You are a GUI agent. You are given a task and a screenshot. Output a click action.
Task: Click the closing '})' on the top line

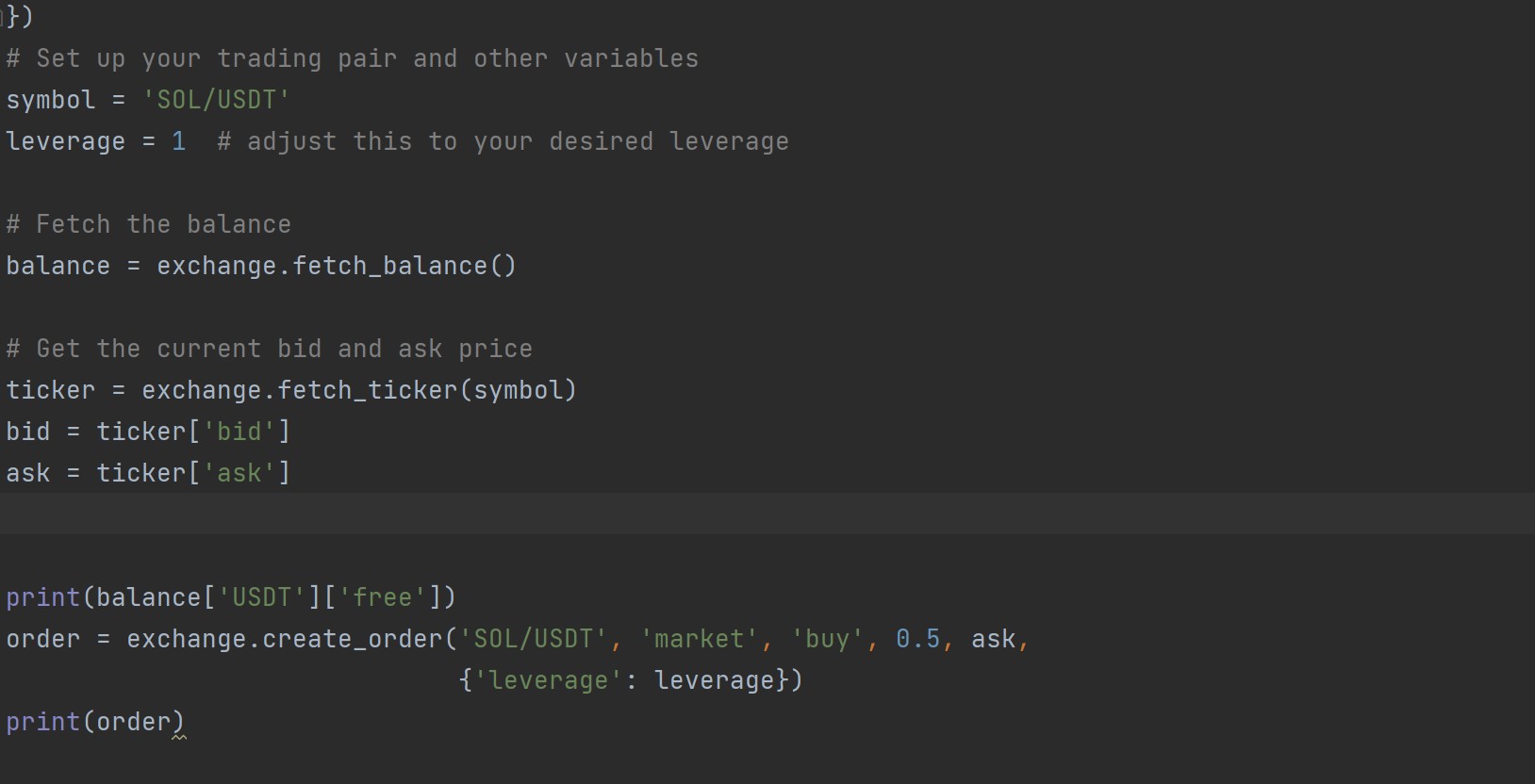[20, 17]
